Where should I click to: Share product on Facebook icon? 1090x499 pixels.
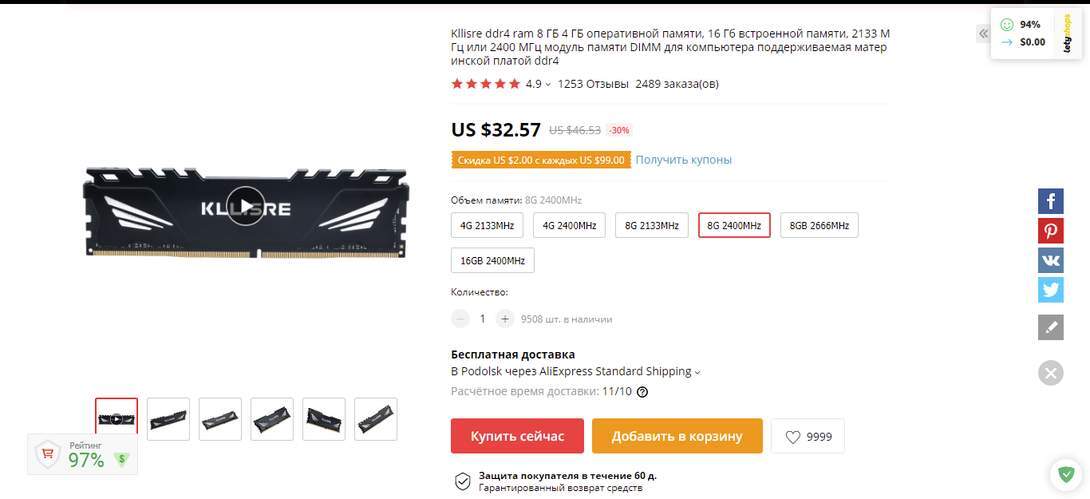1050,202
